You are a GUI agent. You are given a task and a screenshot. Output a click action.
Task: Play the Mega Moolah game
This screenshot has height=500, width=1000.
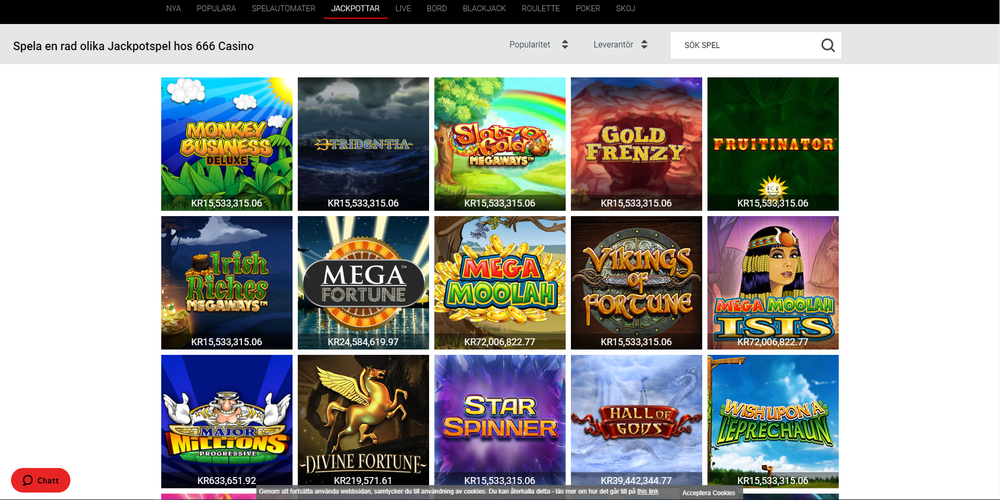coord(500,283)
